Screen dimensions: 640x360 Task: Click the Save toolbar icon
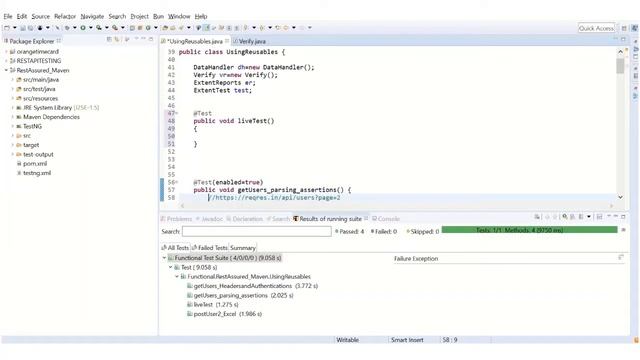(x=23, y=28)
